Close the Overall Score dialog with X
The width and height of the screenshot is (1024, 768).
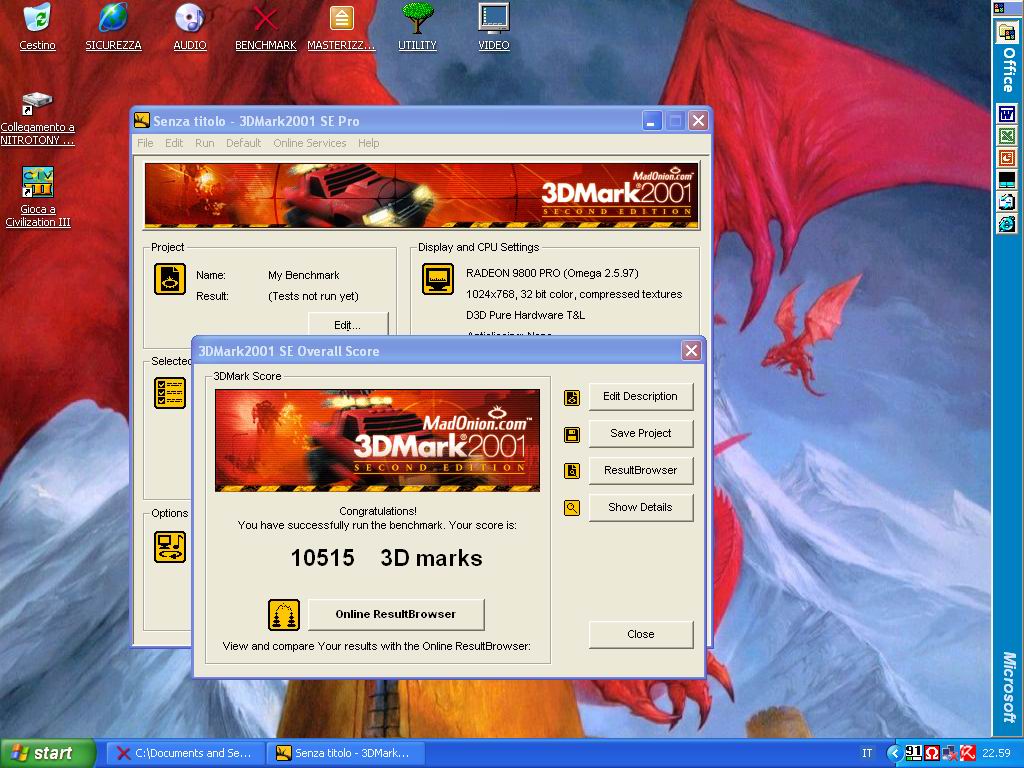(x=691, y=351)
